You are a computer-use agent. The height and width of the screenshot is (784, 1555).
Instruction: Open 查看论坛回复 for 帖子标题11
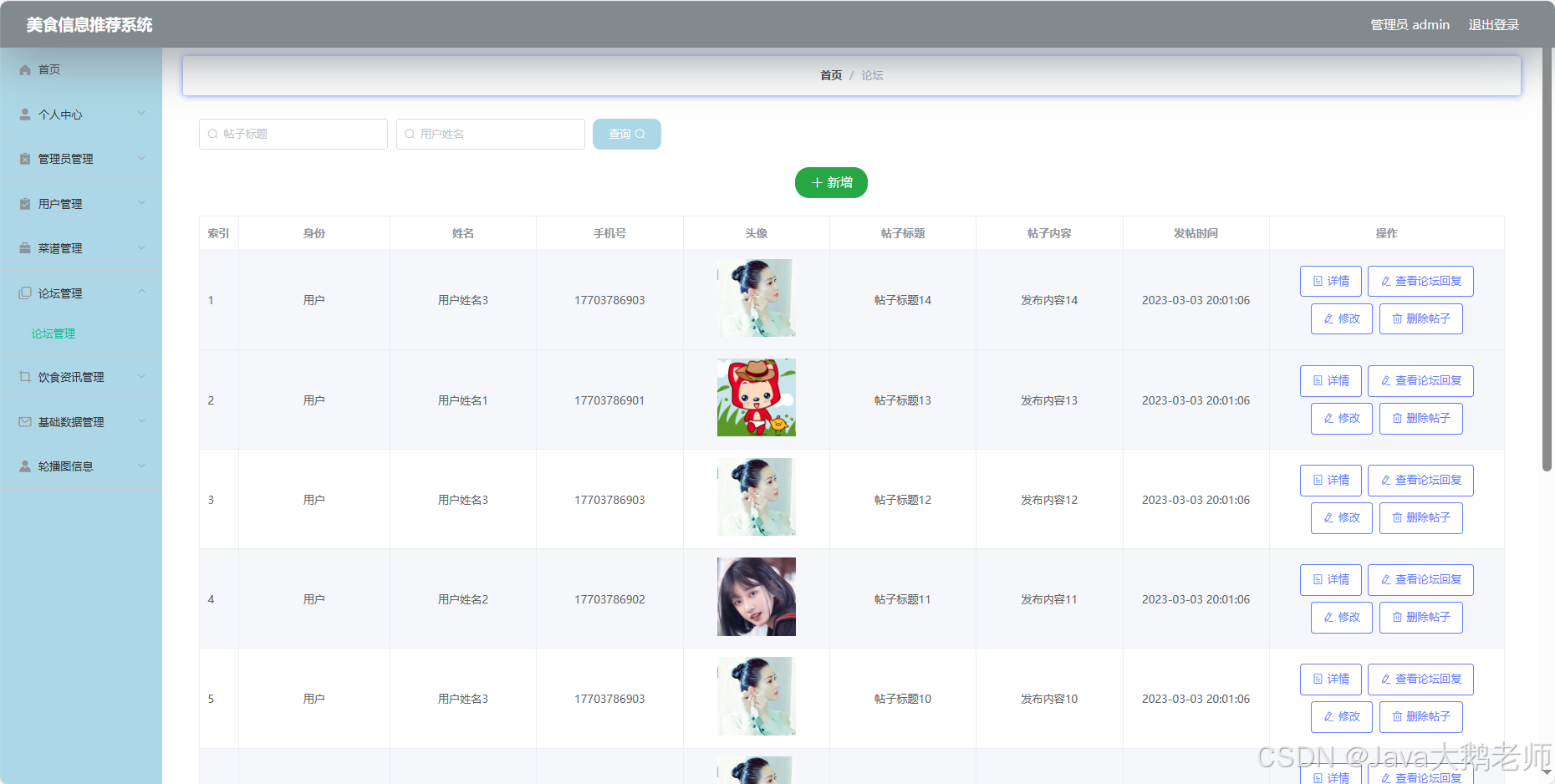pos(1420,579)
